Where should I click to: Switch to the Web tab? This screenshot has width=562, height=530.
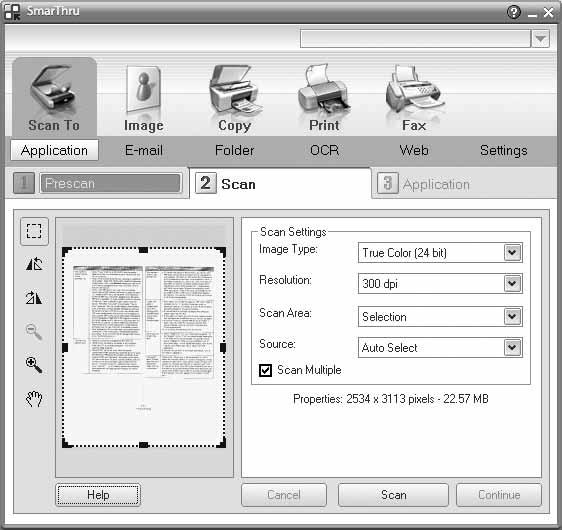point(414,150)
